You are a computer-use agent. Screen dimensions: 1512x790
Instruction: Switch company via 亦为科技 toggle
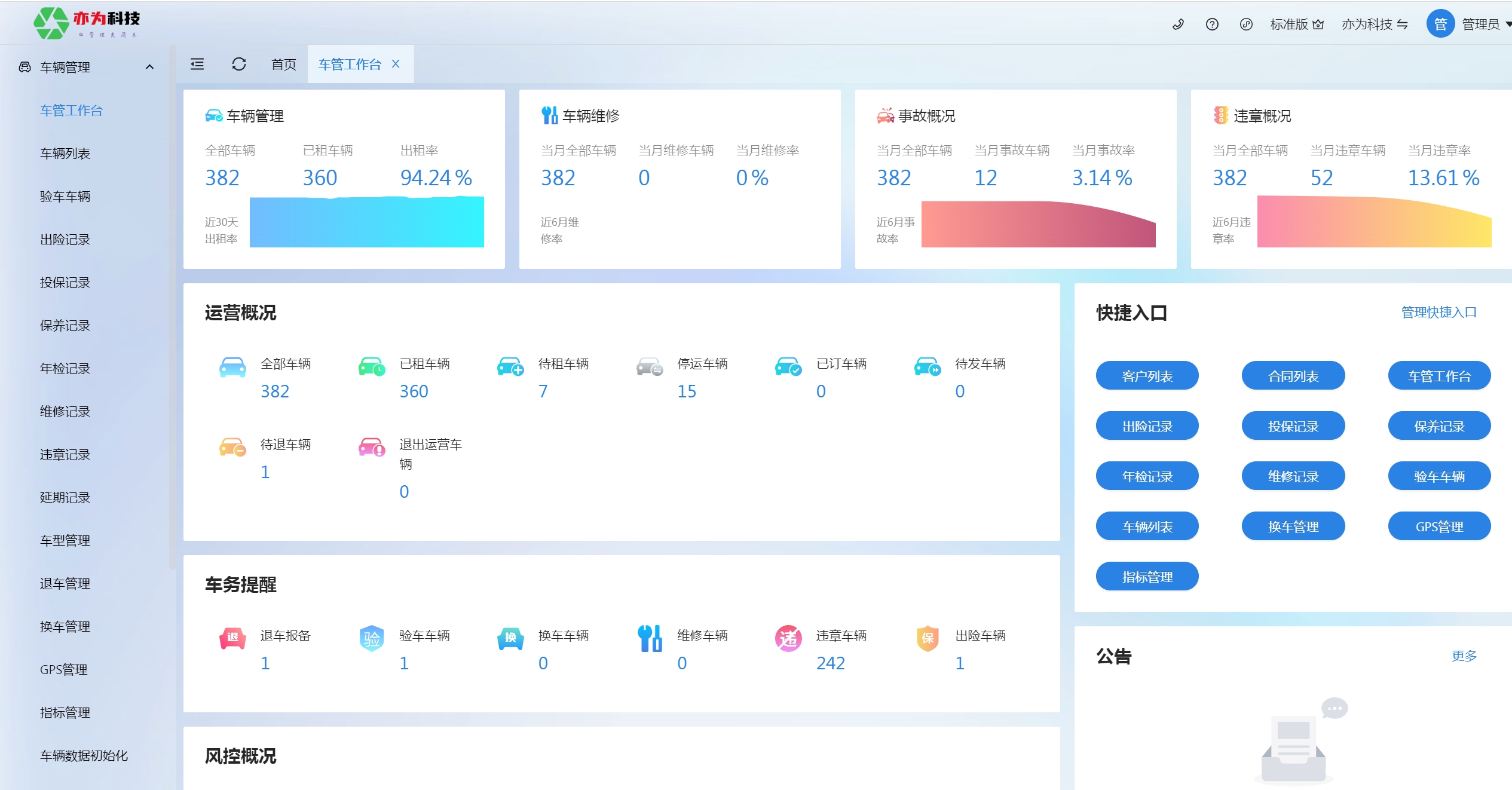click(x=1375, y=25)
